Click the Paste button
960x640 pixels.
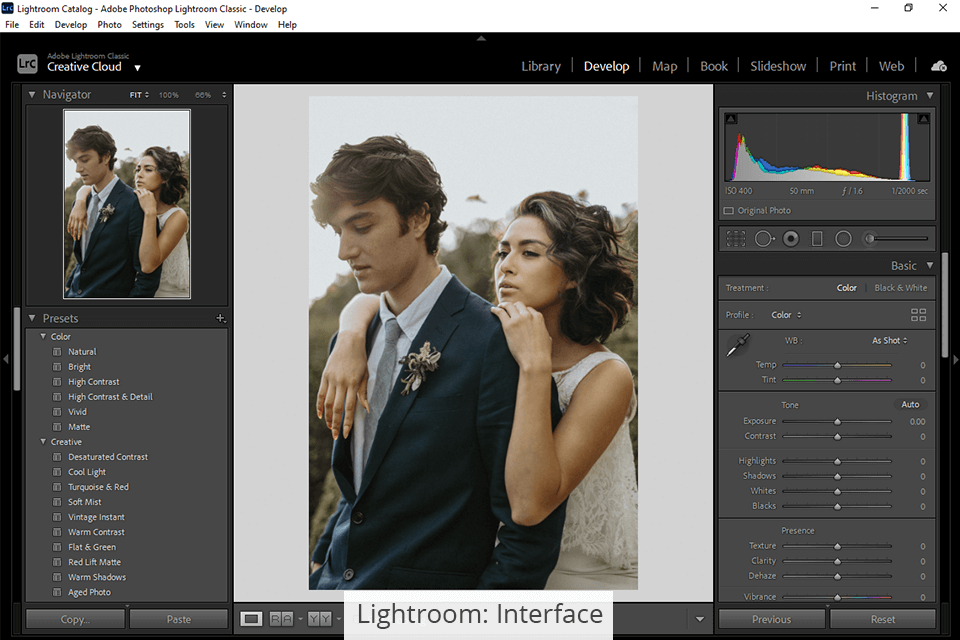pos(179,619)
